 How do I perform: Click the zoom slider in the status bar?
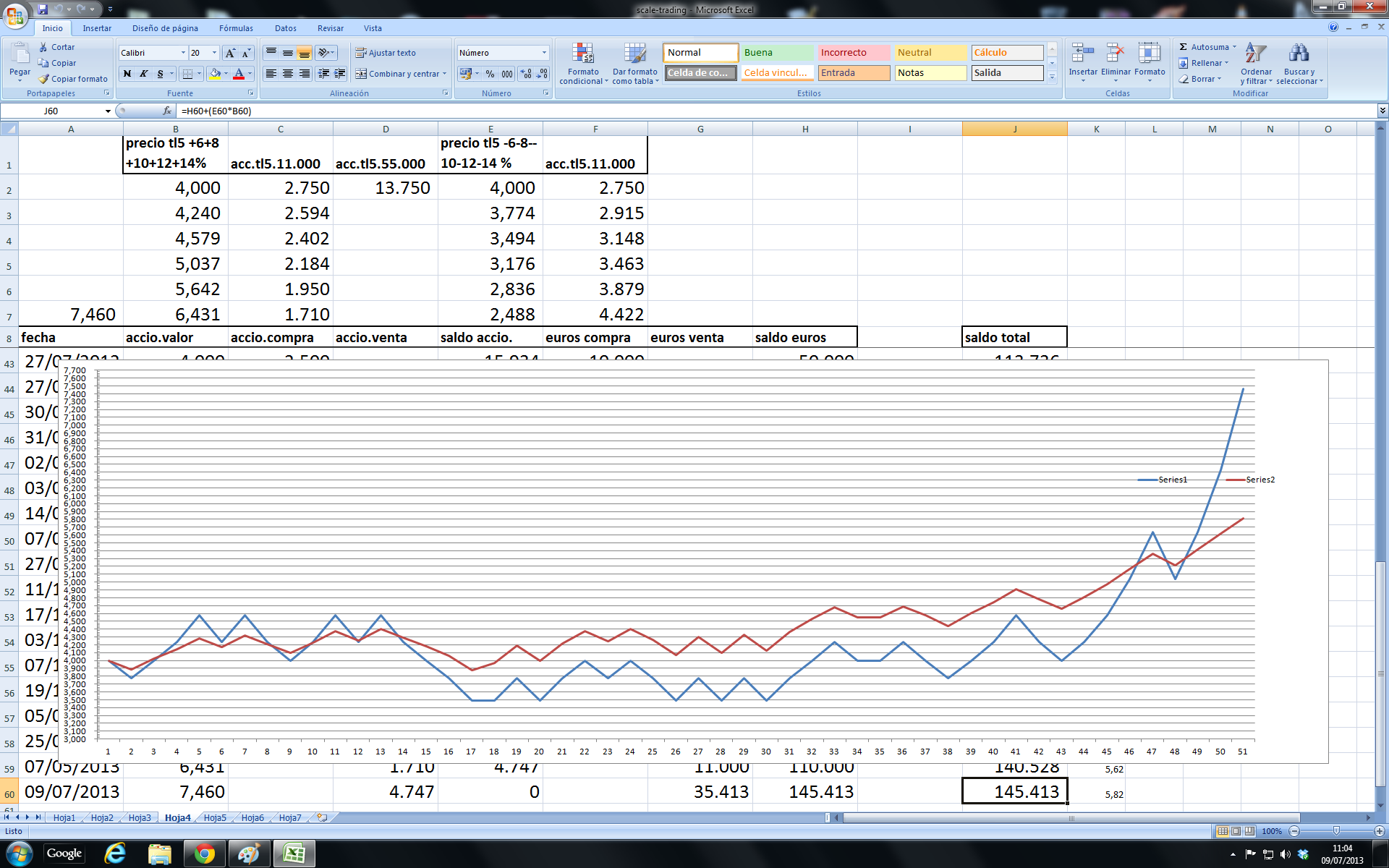(1336, 831)
